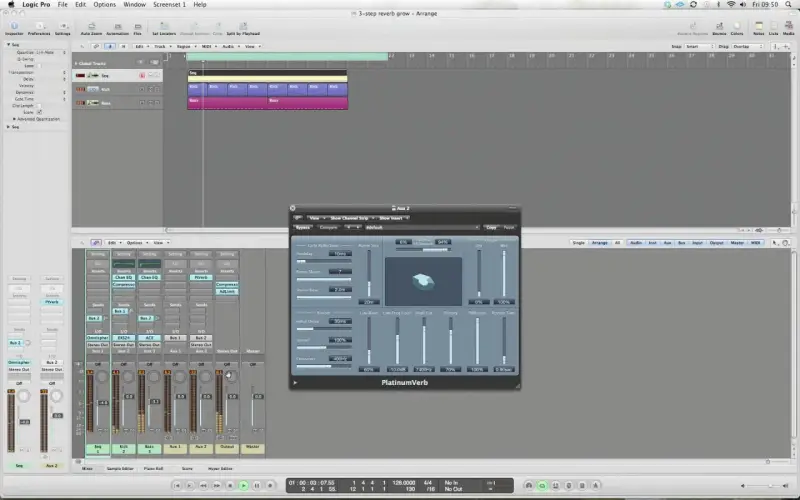Adjust the Predelay slider in PlatinumVerb
The image size is (800, 500).
pyautogui.click(x=323, y=261)
